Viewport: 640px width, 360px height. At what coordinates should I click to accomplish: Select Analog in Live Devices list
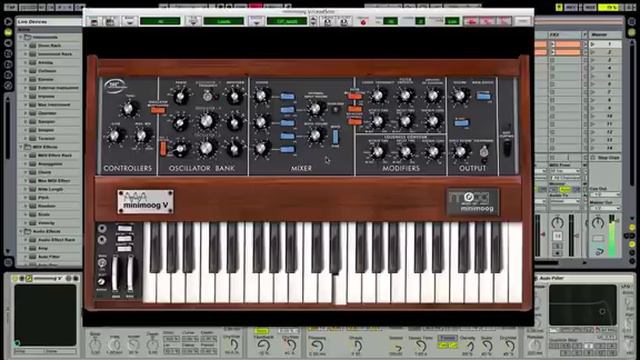tap(45, 62)
